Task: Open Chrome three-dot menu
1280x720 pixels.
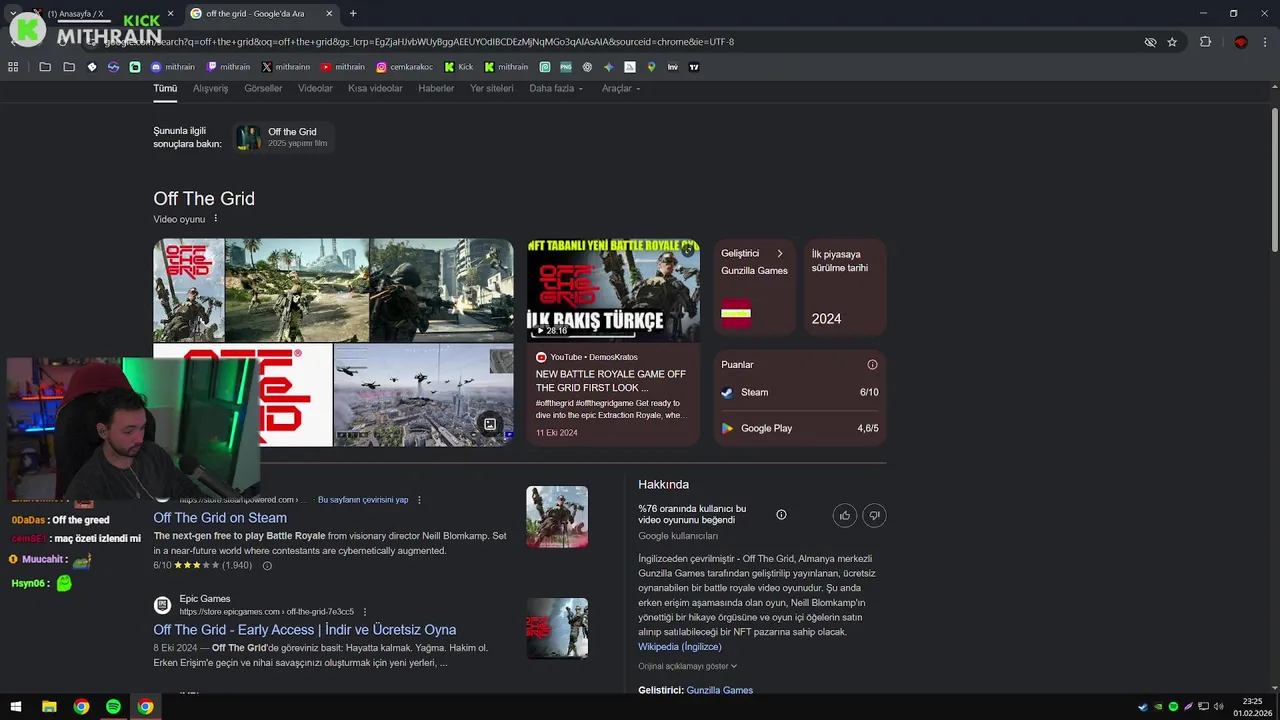Action: 1266,42
